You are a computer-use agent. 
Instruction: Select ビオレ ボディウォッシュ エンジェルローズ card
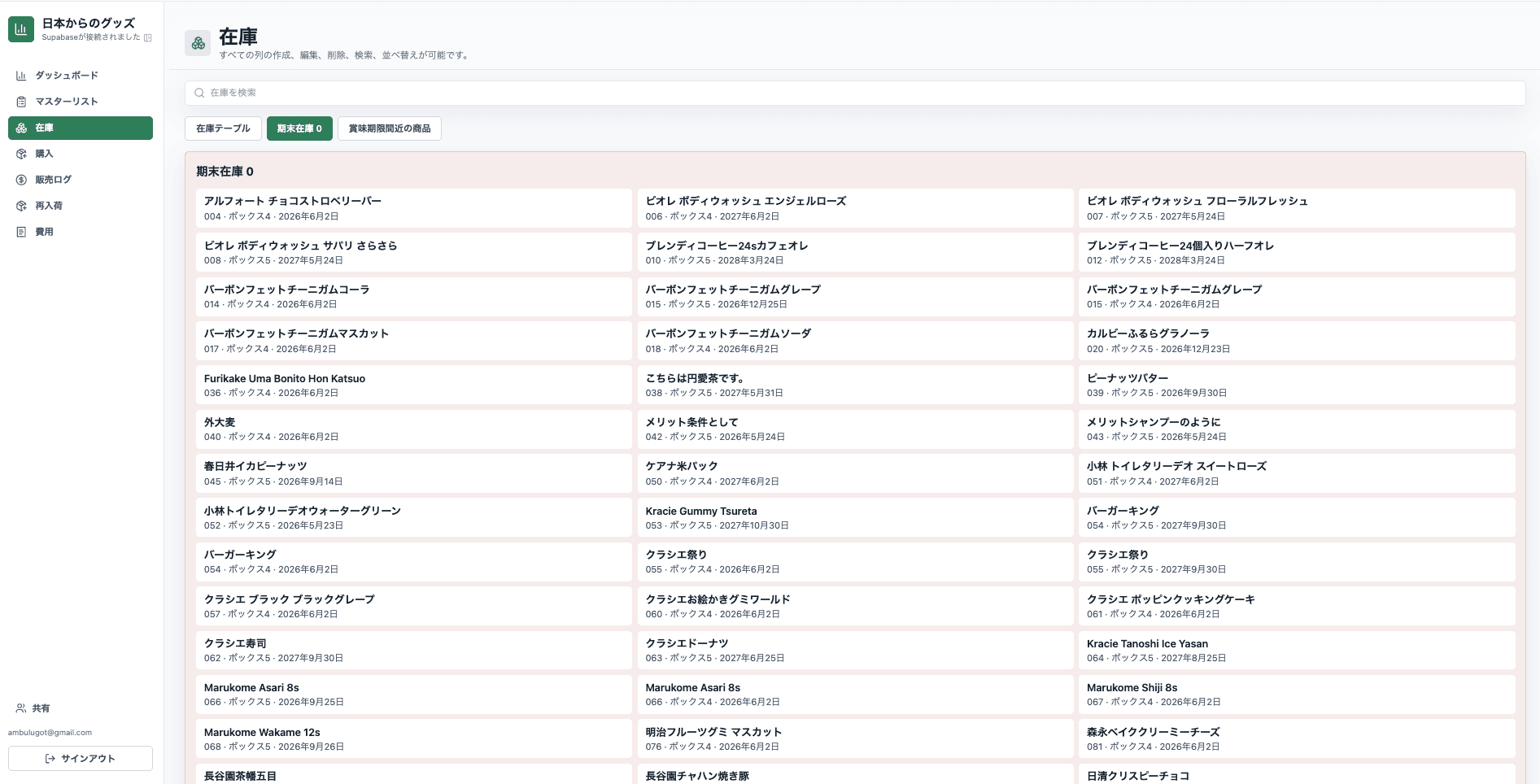click(855, 208)
